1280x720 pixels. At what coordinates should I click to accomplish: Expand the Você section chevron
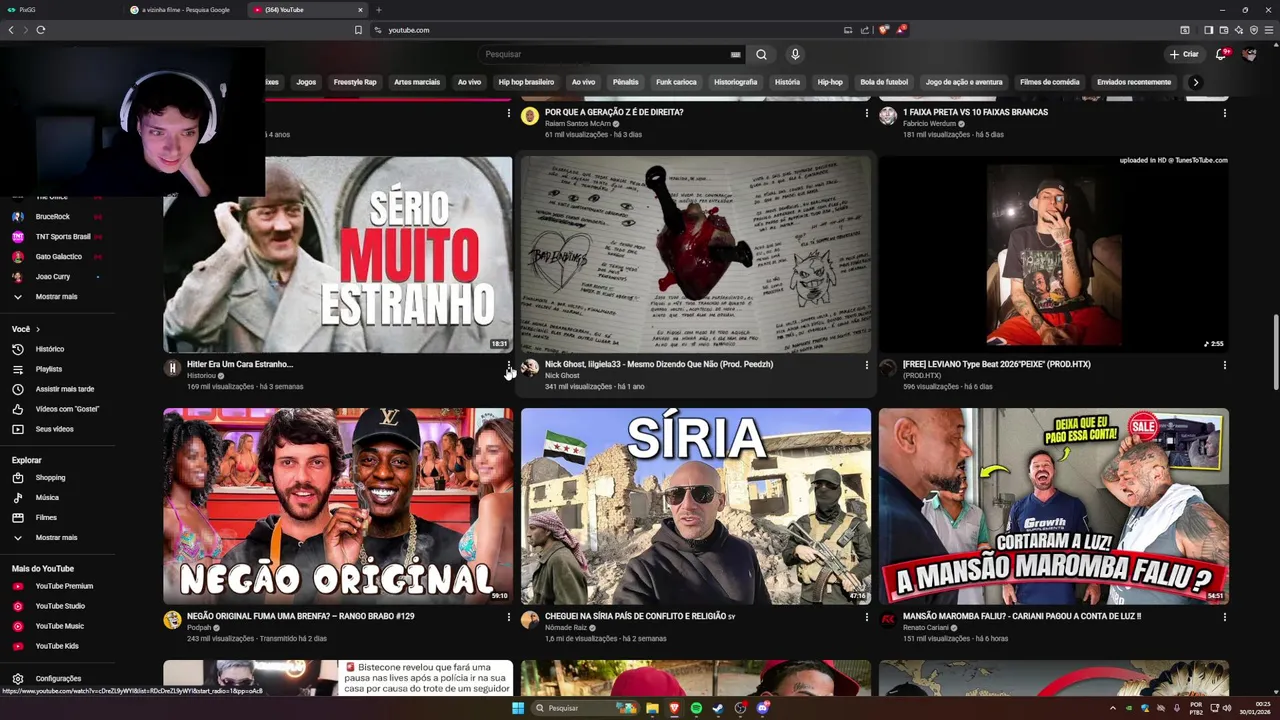38,329
